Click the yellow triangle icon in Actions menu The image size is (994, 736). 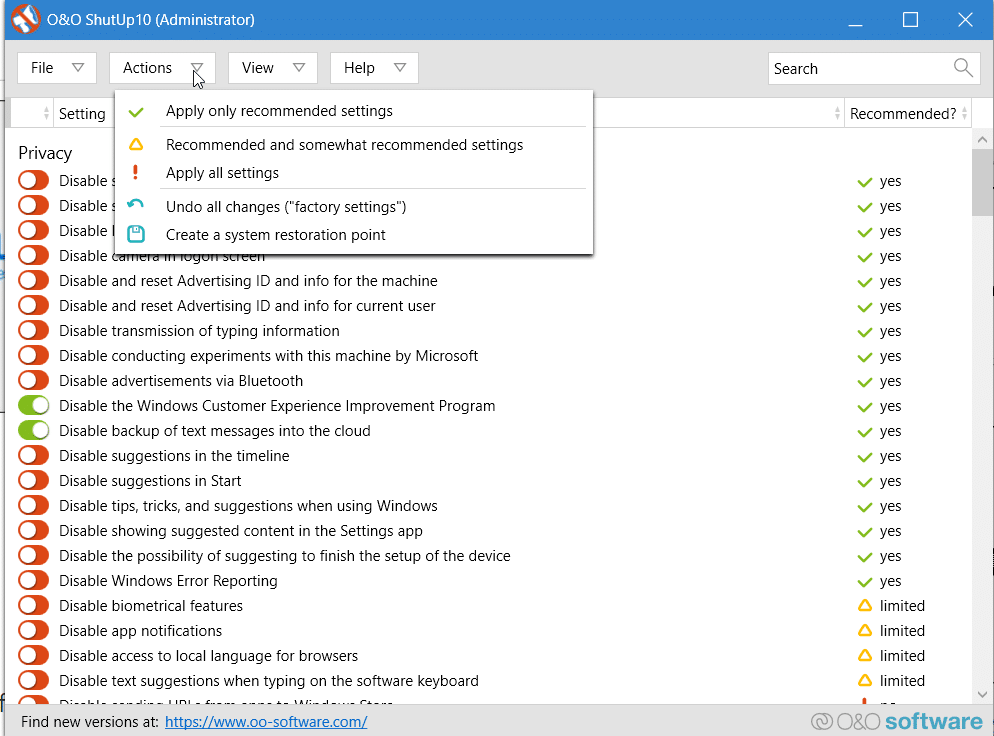pos(135,144)
